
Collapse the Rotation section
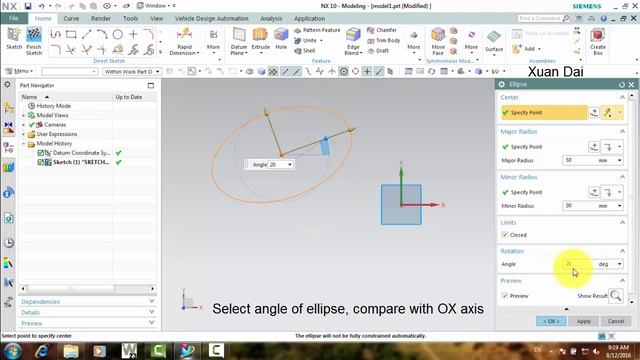point(622,251)
